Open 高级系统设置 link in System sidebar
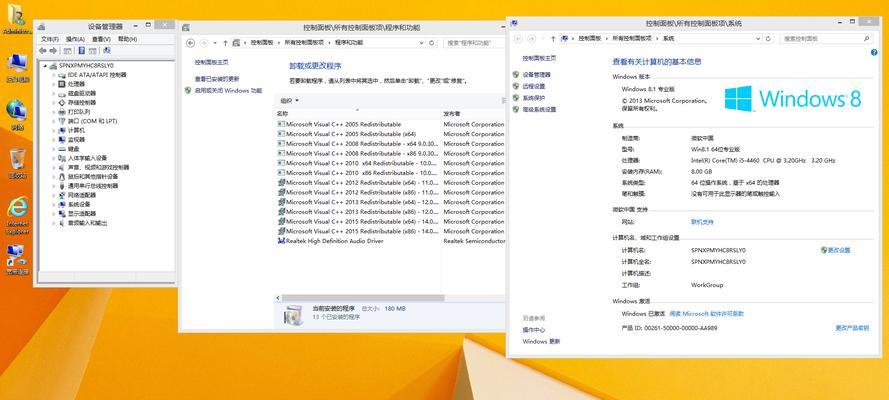Screen dimensions: 889x400 click(x=539, y=109)
